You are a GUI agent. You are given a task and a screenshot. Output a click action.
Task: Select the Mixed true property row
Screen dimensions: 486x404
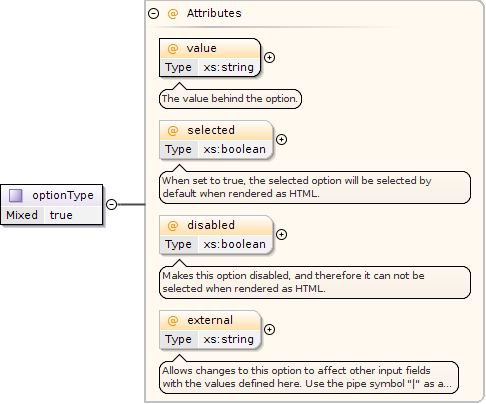(52, 215)
